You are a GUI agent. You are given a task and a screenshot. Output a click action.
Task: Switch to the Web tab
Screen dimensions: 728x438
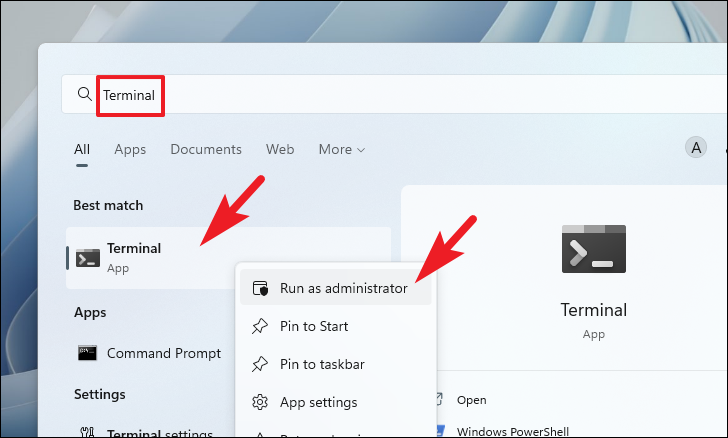click(x=280, y=150)
